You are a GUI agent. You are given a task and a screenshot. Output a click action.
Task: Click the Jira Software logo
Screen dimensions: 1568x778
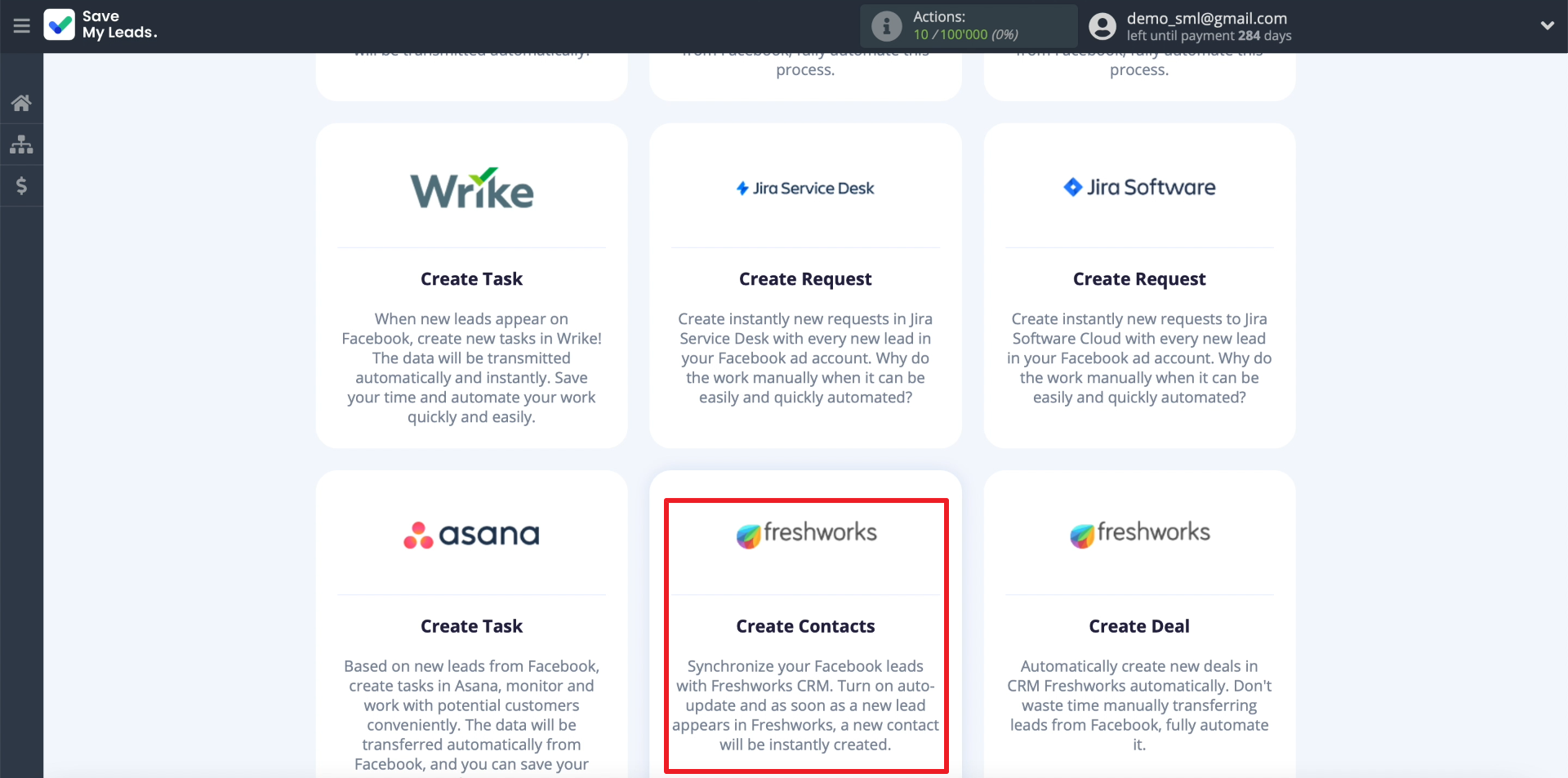click(1139, 187)
